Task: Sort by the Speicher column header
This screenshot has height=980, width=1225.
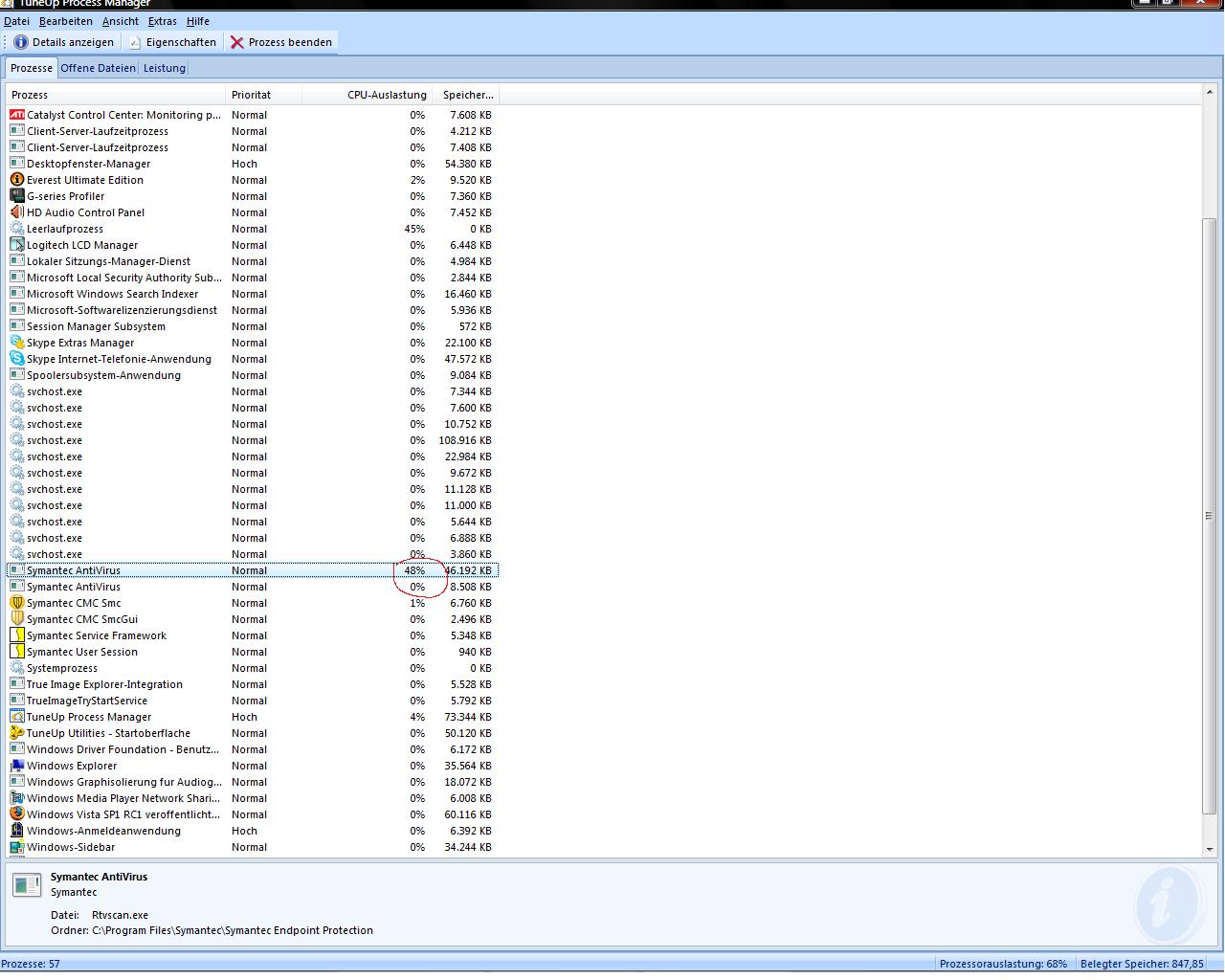Action: click(467, 95)
